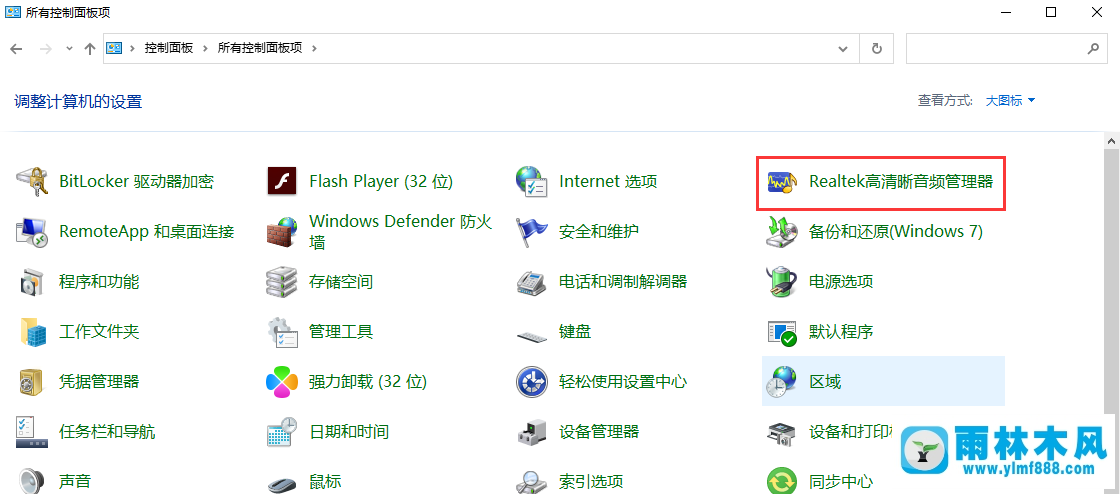Click the 声音 link text

[x=75, y=481]
